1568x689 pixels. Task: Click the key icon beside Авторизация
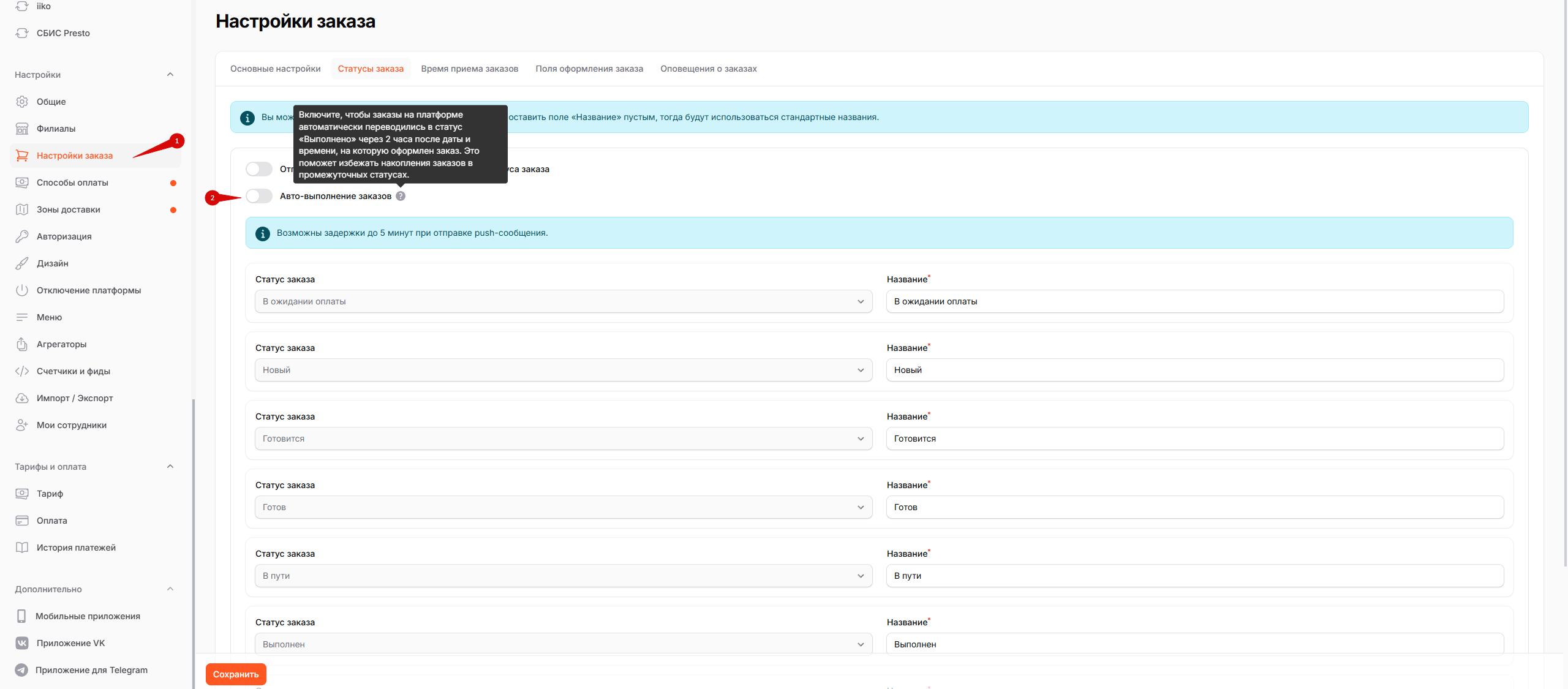[x=22, y=236]
